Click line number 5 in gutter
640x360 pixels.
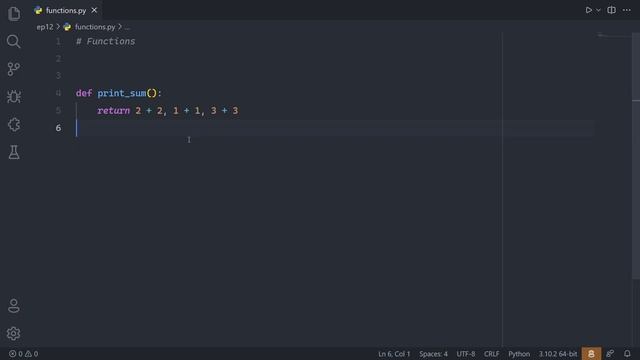58,111
